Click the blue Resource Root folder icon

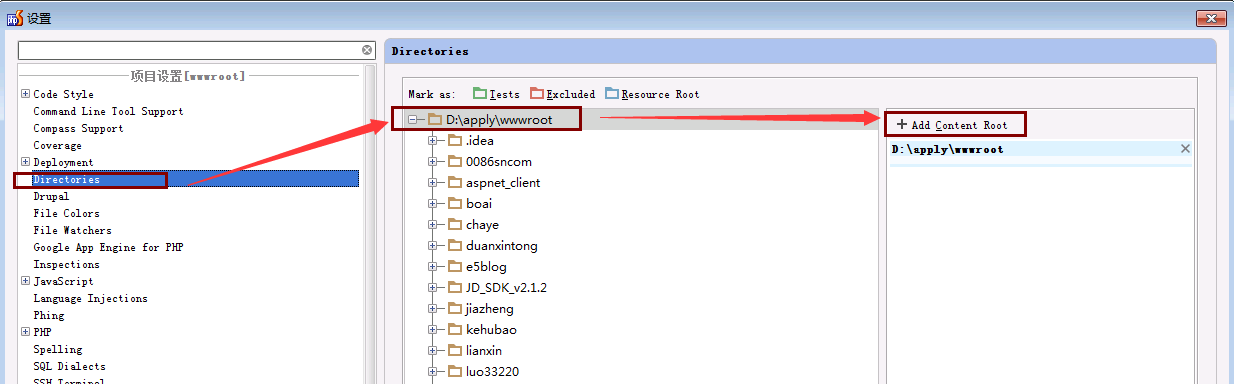pos(612,93)
